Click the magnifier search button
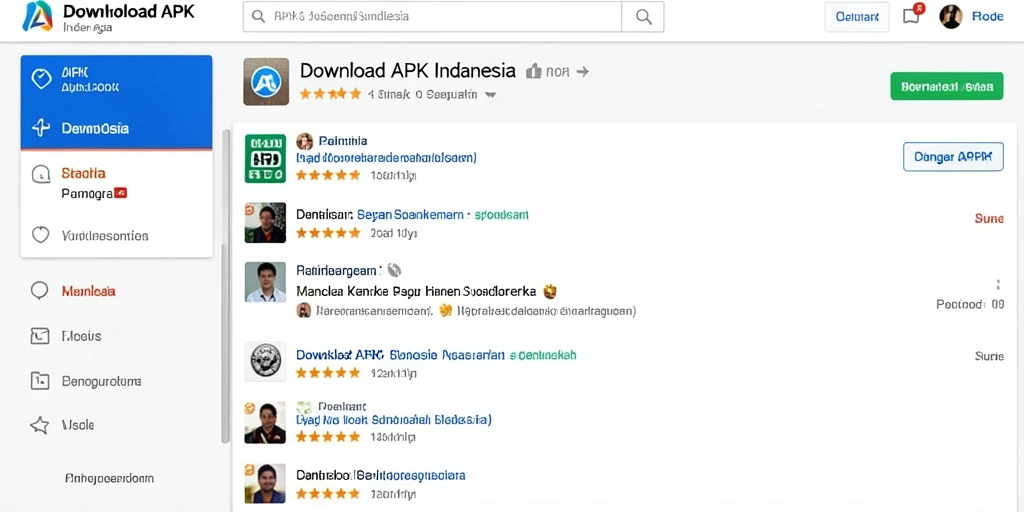1024x512 pixels. pos(643,17)
